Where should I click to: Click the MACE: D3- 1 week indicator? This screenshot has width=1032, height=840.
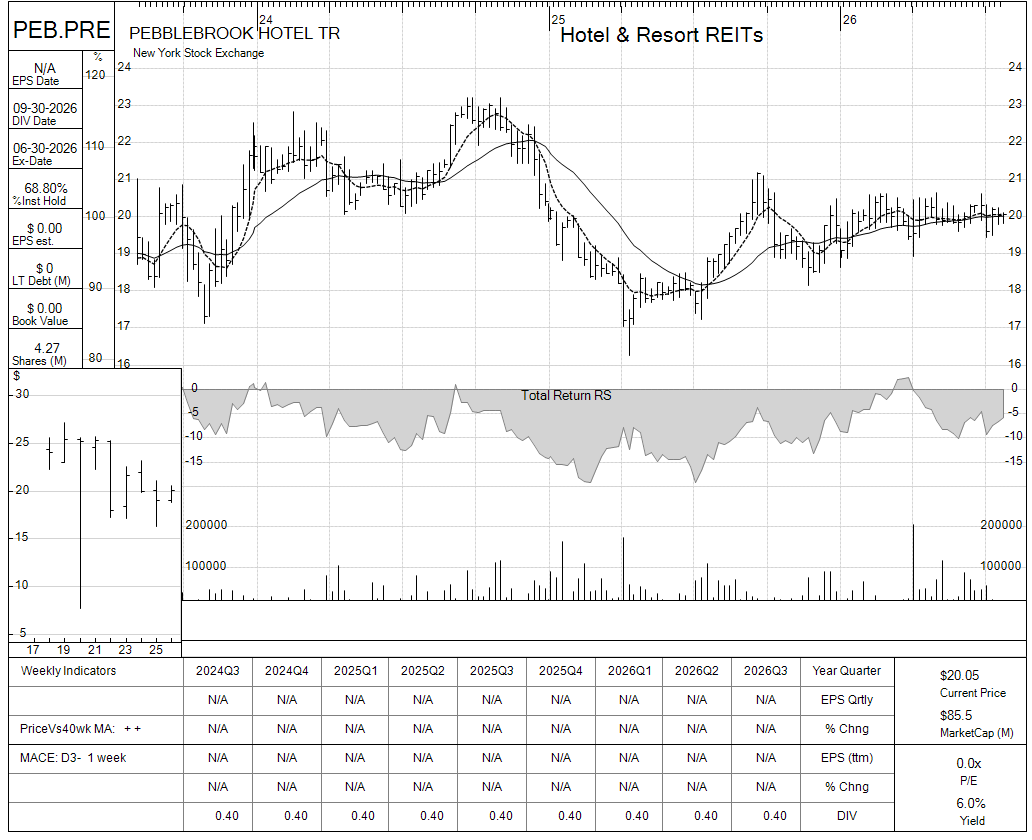point(73,758)
